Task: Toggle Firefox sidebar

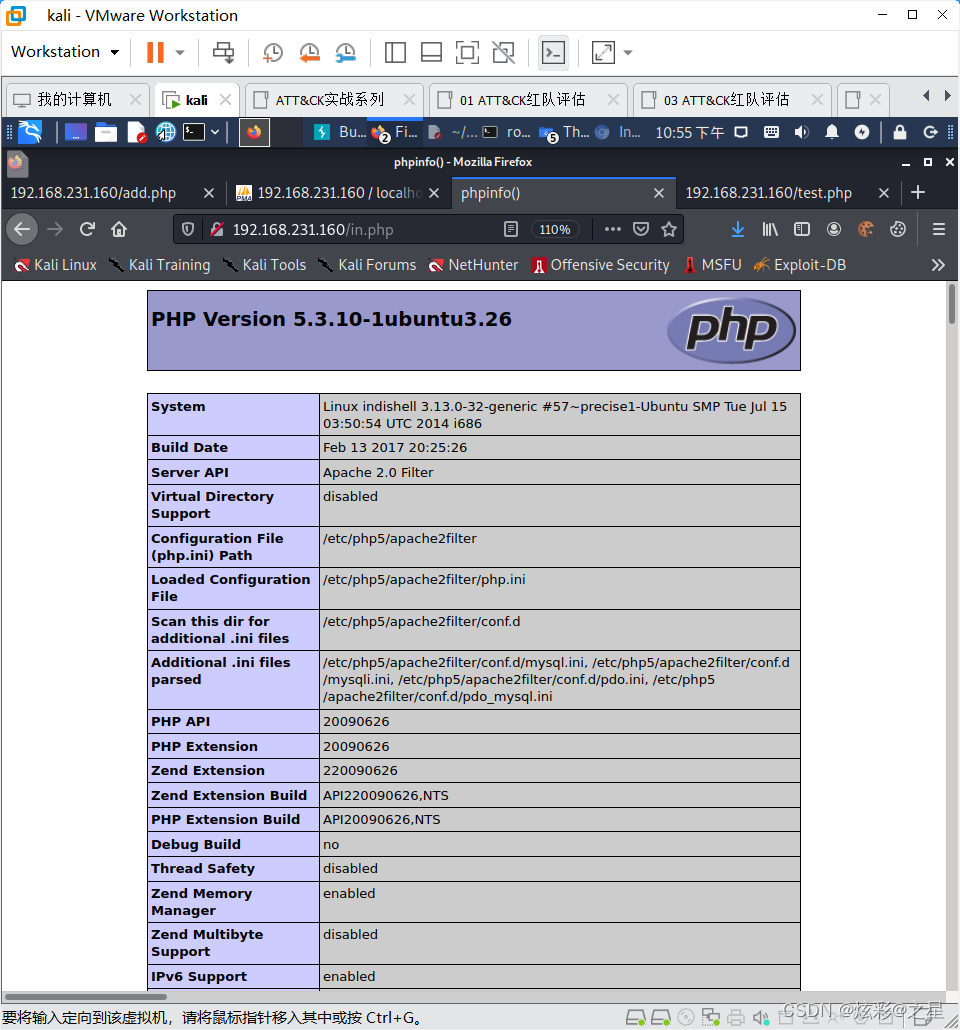Action: pyautogui.click(x=802, y=229)
